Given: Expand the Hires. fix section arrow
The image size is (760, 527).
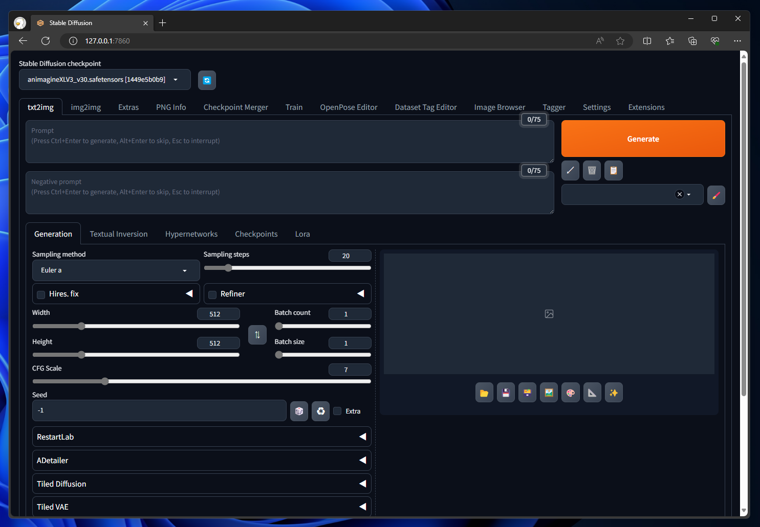Looking at the screenshot, I should [x=189, y=294].
